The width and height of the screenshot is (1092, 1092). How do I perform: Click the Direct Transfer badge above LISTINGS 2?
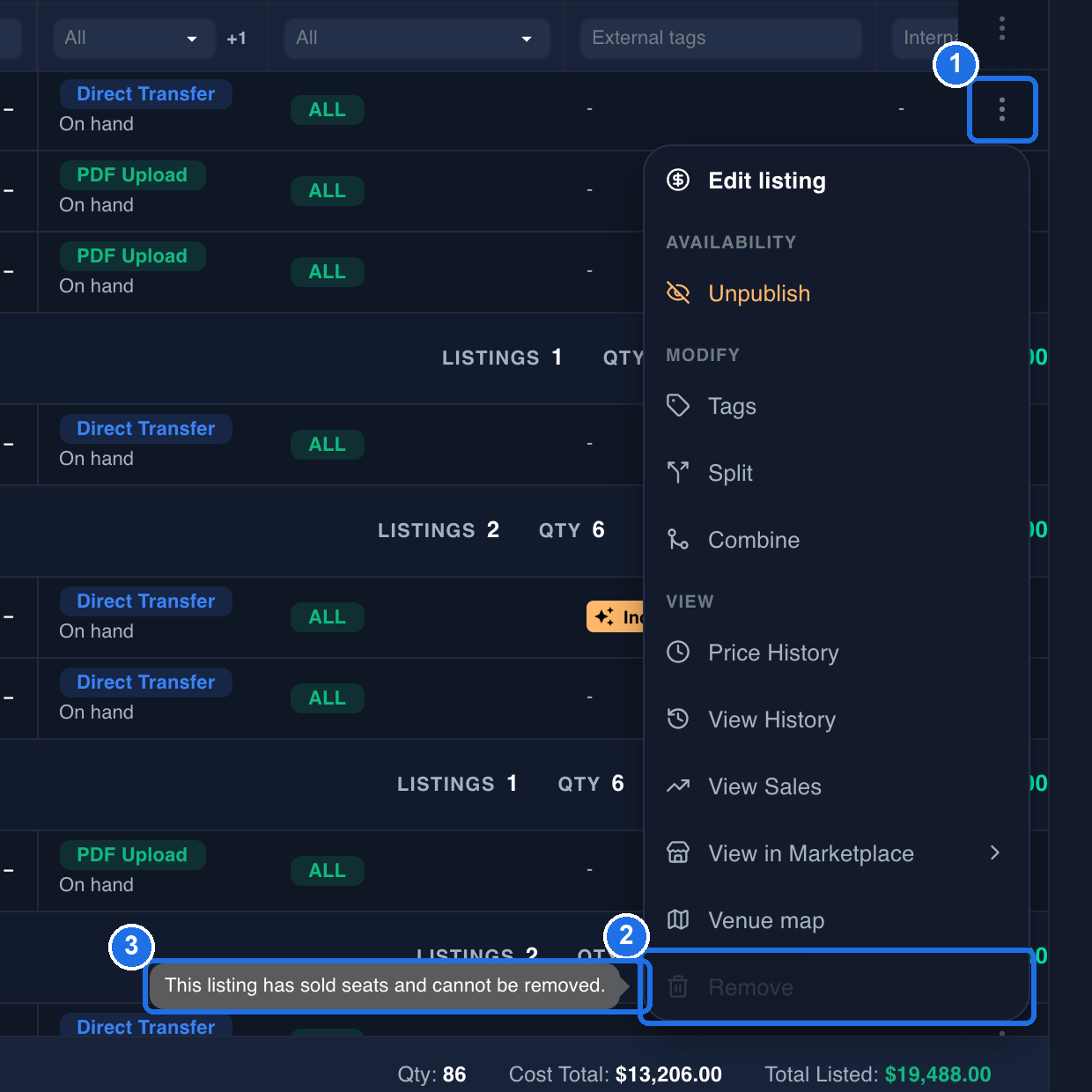click(x=146, y=429)
